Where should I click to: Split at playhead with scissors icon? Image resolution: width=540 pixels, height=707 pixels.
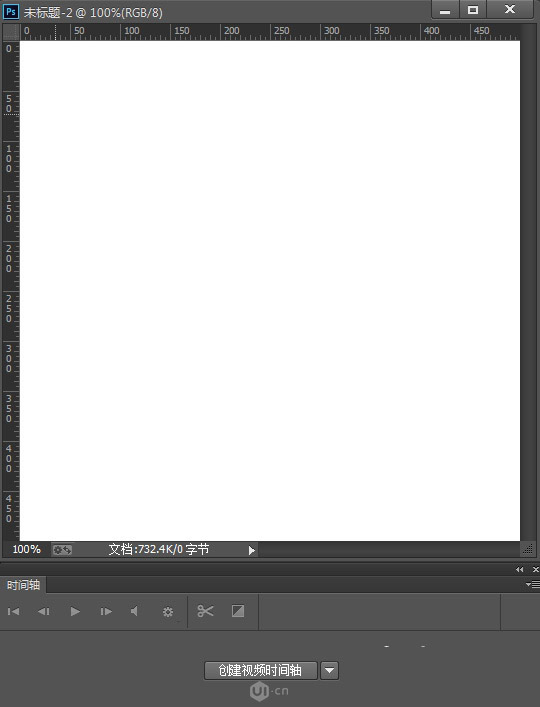tap(205, 611)
